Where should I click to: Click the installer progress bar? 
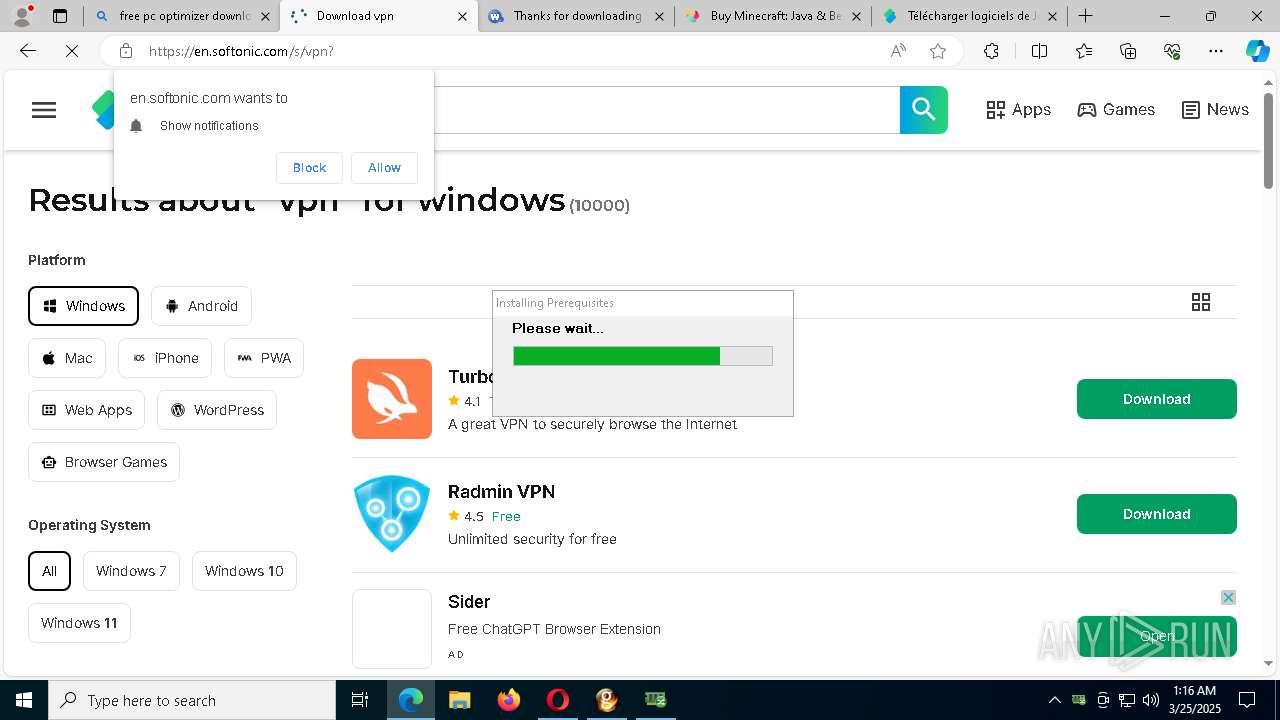(642, 356)
